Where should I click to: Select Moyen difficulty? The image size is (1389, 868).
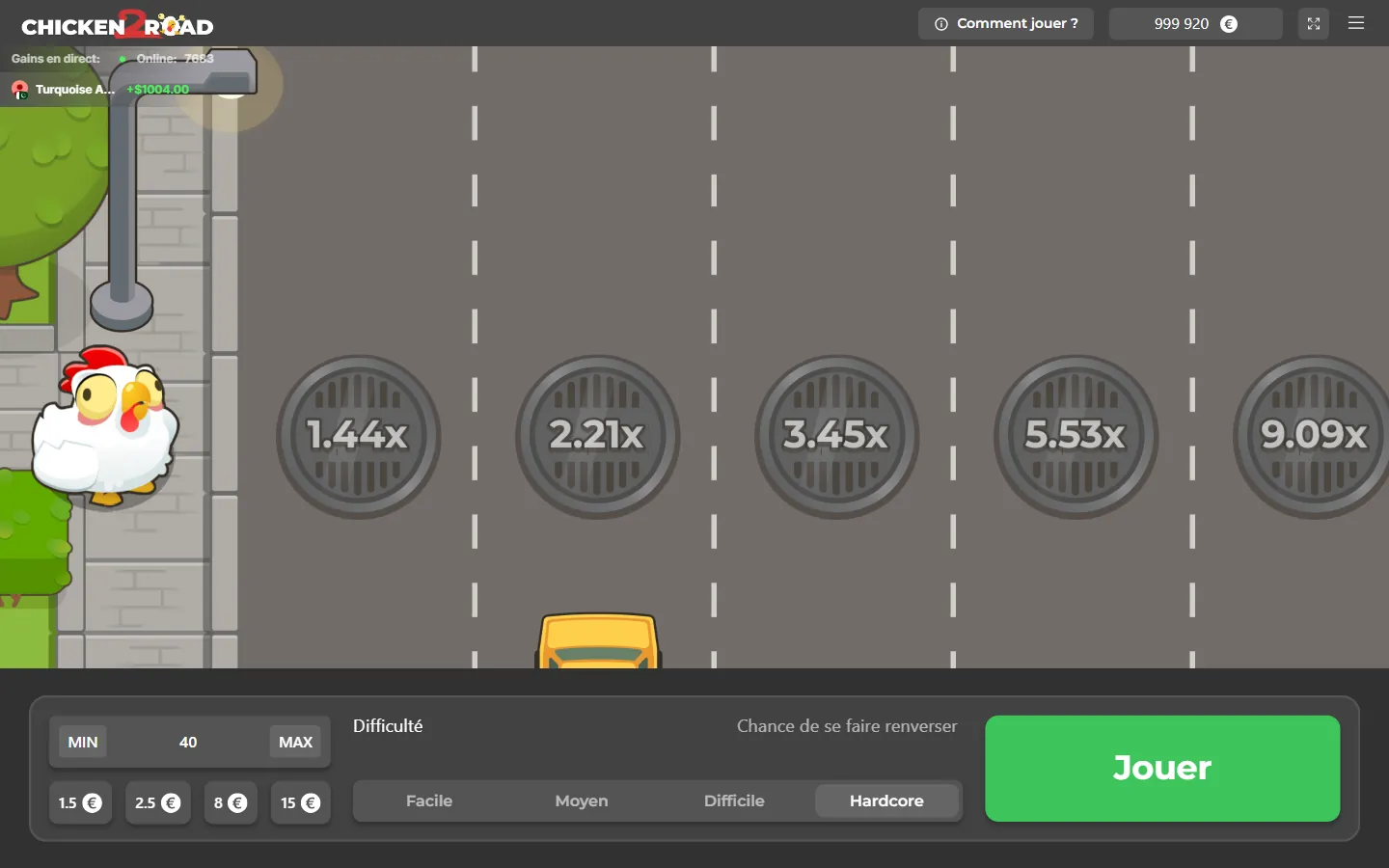[x=582, y=800]
